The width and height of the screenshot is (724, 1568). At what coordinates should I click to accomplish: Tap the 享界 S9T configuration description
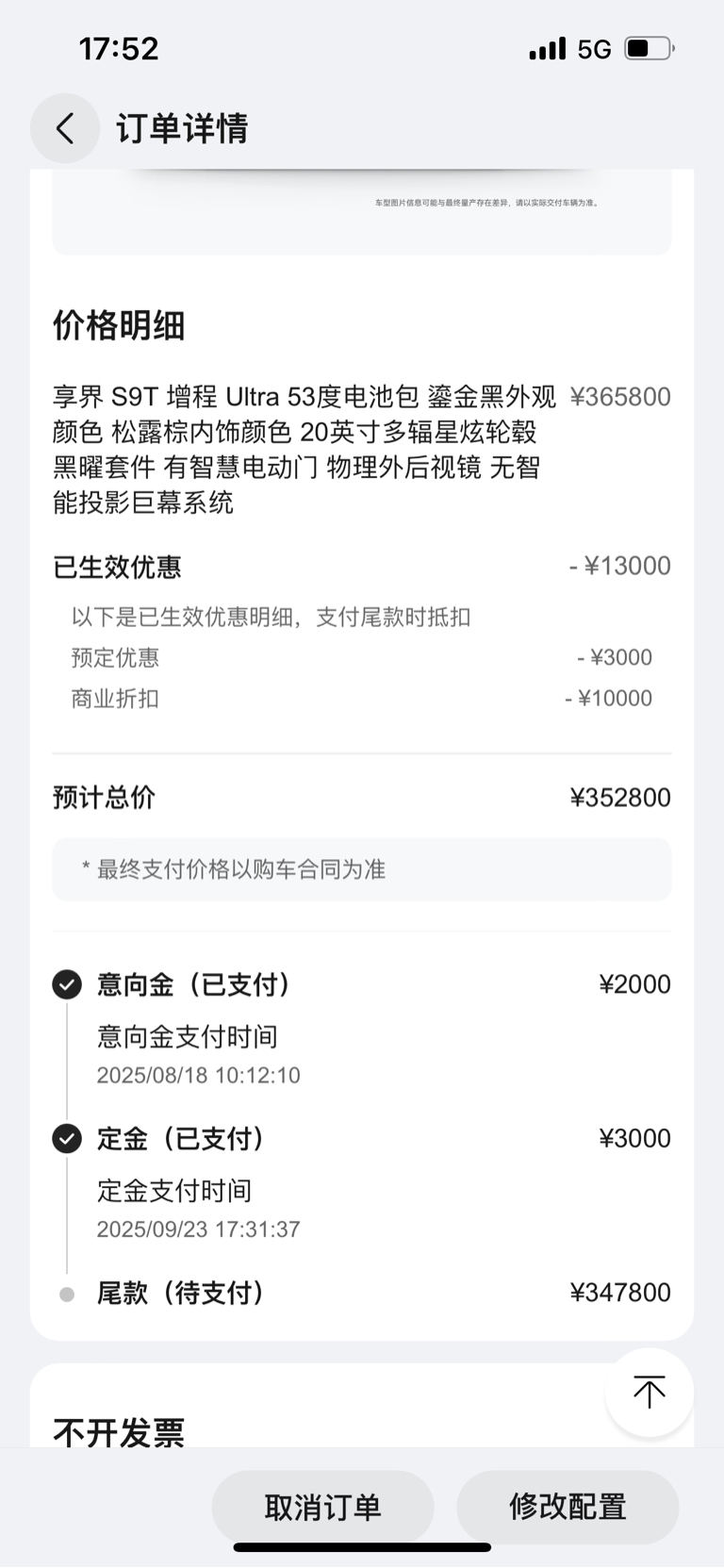pos(304,450)
